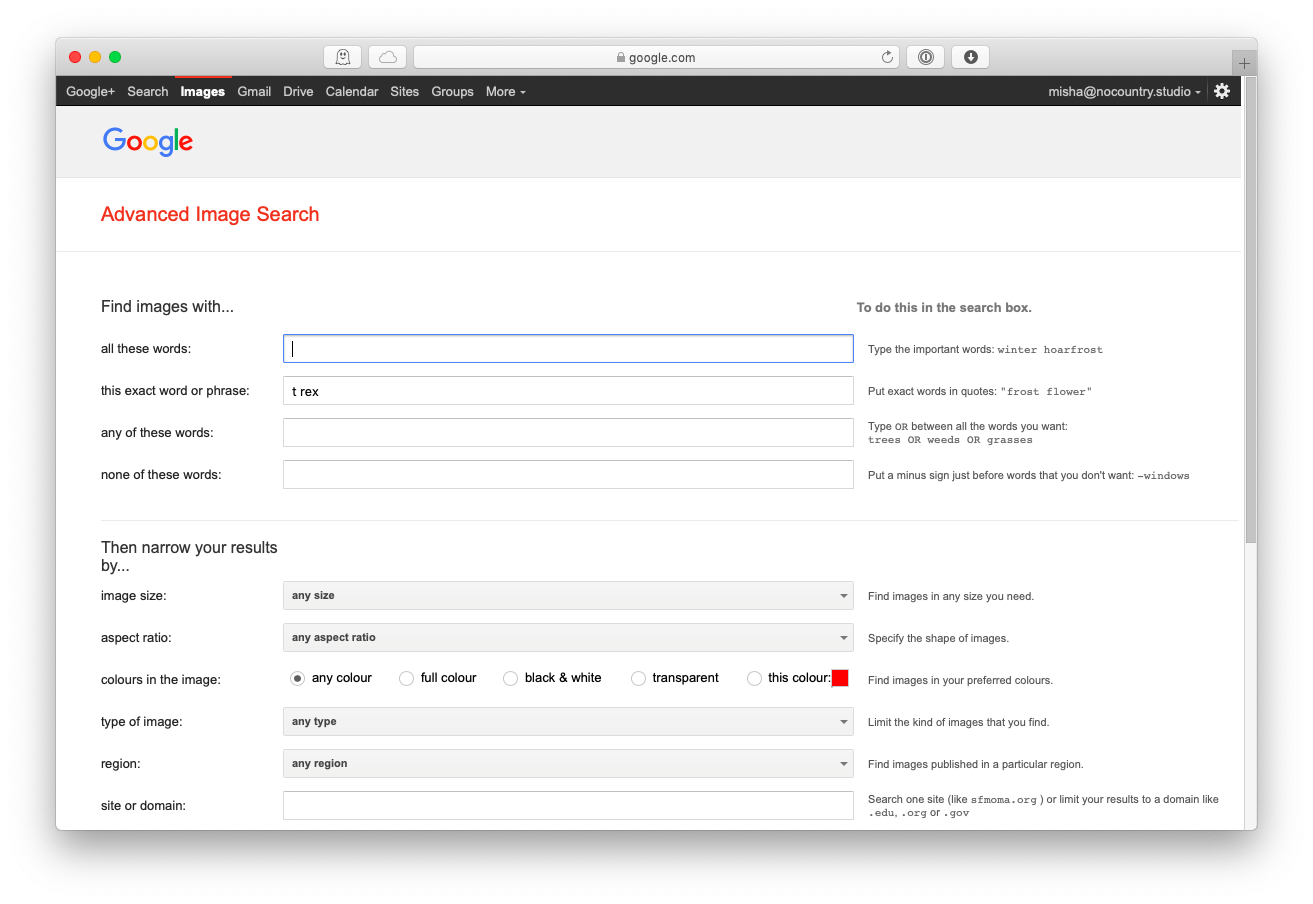Viewport: 1313px width, 904px height.
Task: Select the any colour radio button
Action: point(297,678)
